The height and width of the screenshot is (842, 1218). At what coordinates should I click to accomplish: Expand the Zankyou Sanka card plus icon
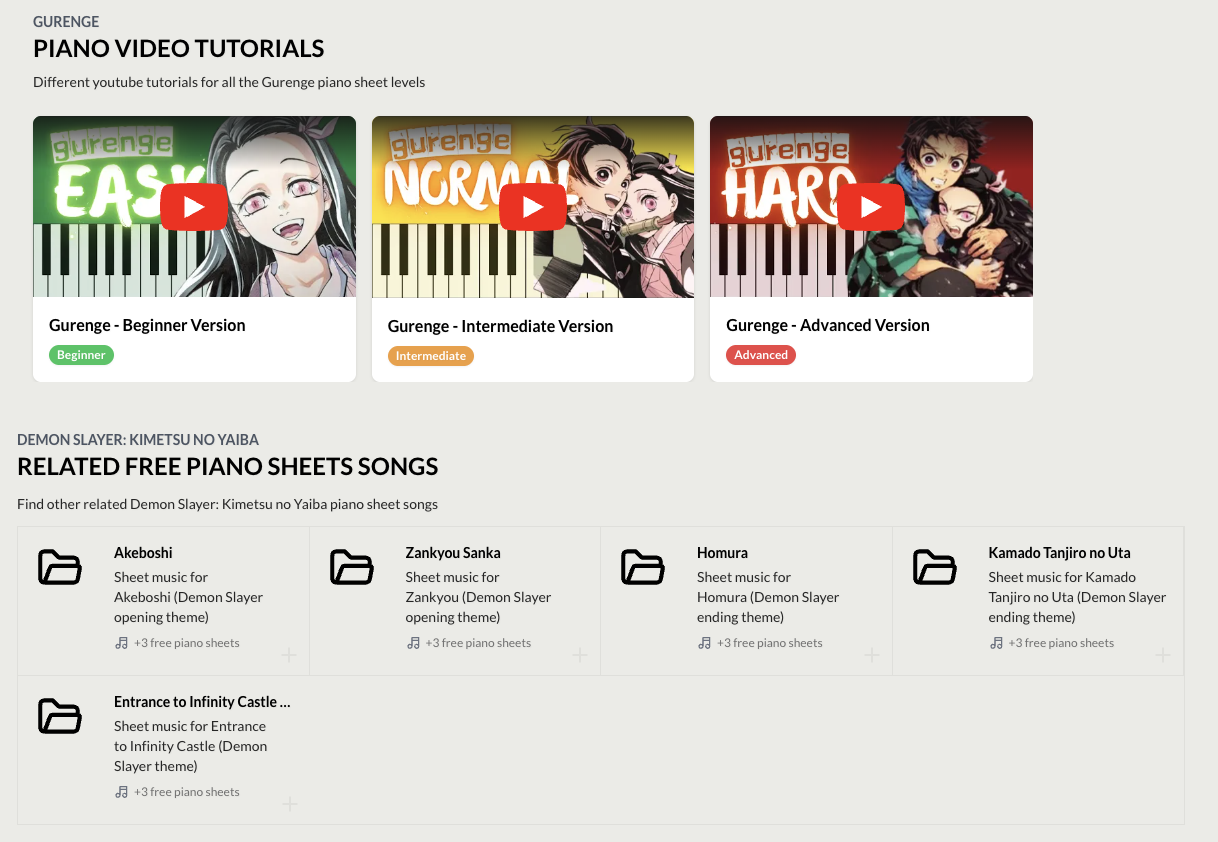pos(580,655)
